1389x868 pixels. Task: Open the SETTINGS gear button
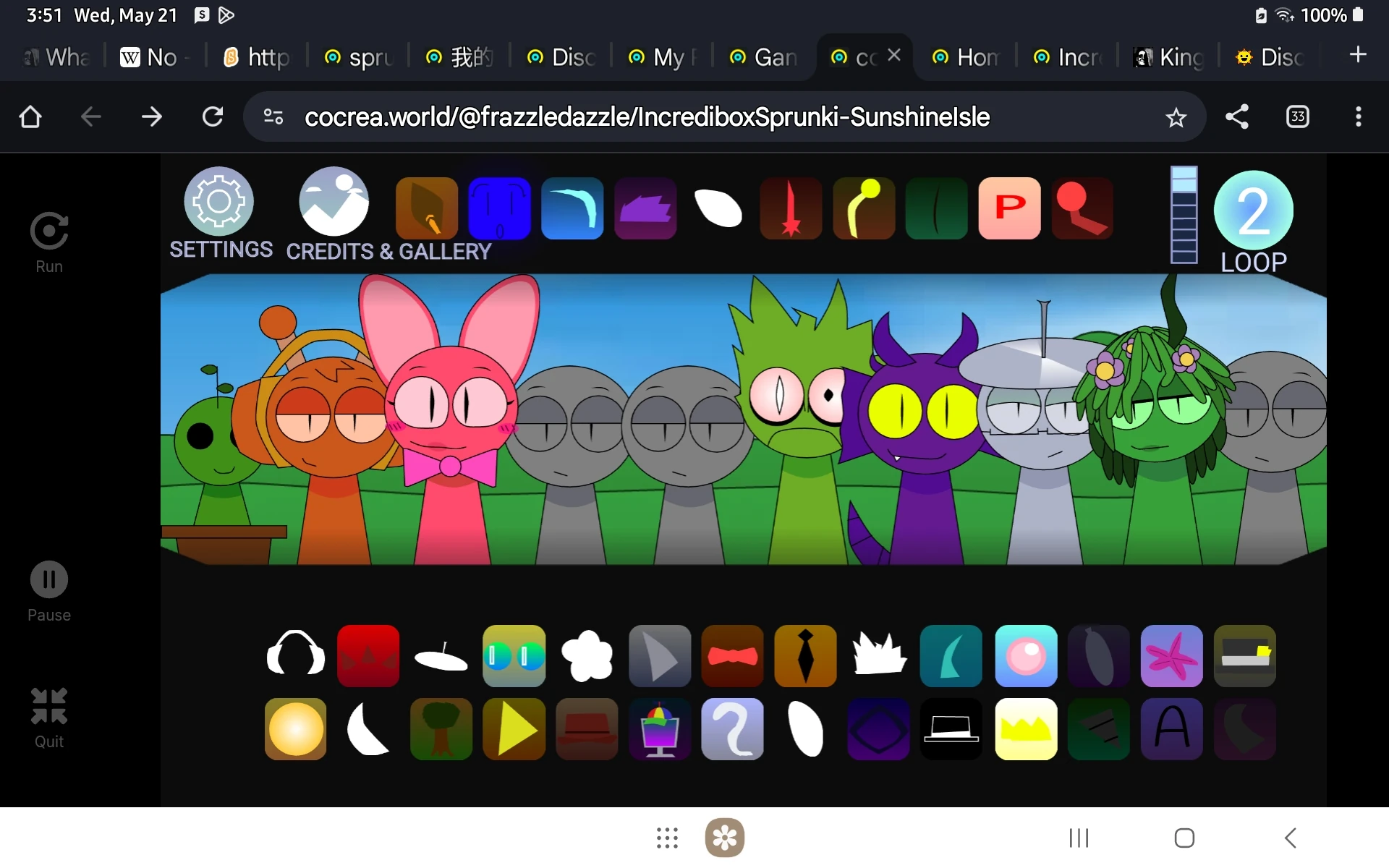click(x=219, y=202)
